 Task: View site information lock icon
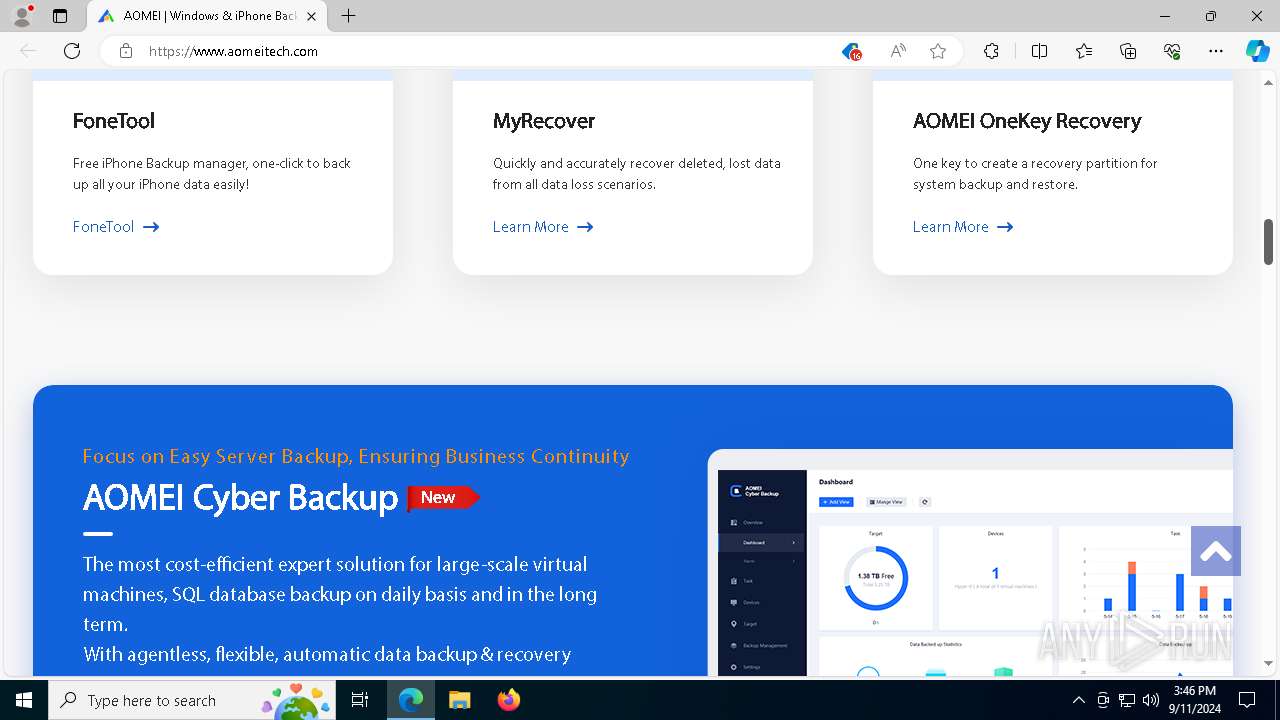pyautogui.click(x=126, y=51)
